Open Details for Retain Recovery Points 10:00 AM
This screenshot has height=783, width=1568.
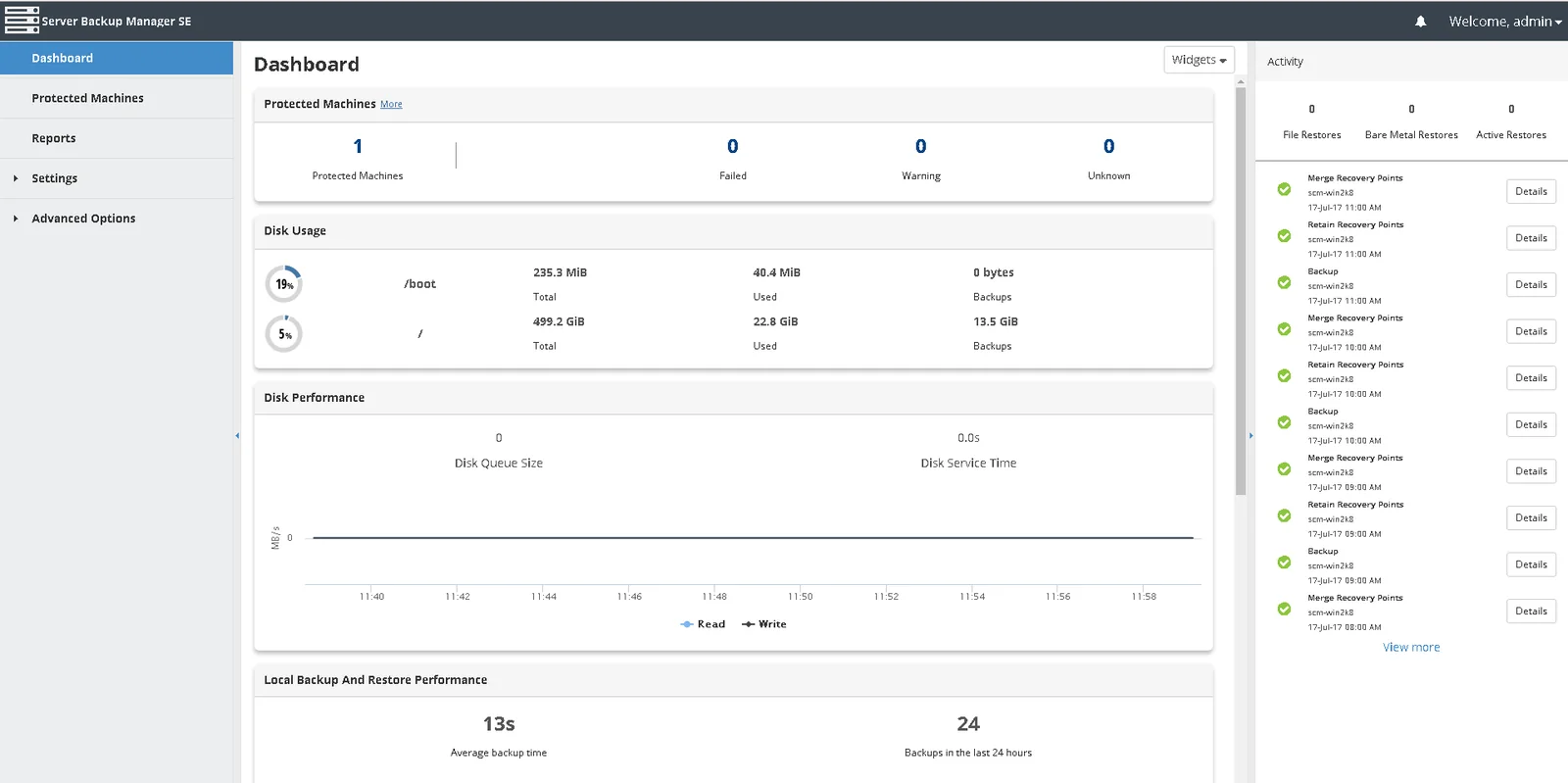(1531, 377)
